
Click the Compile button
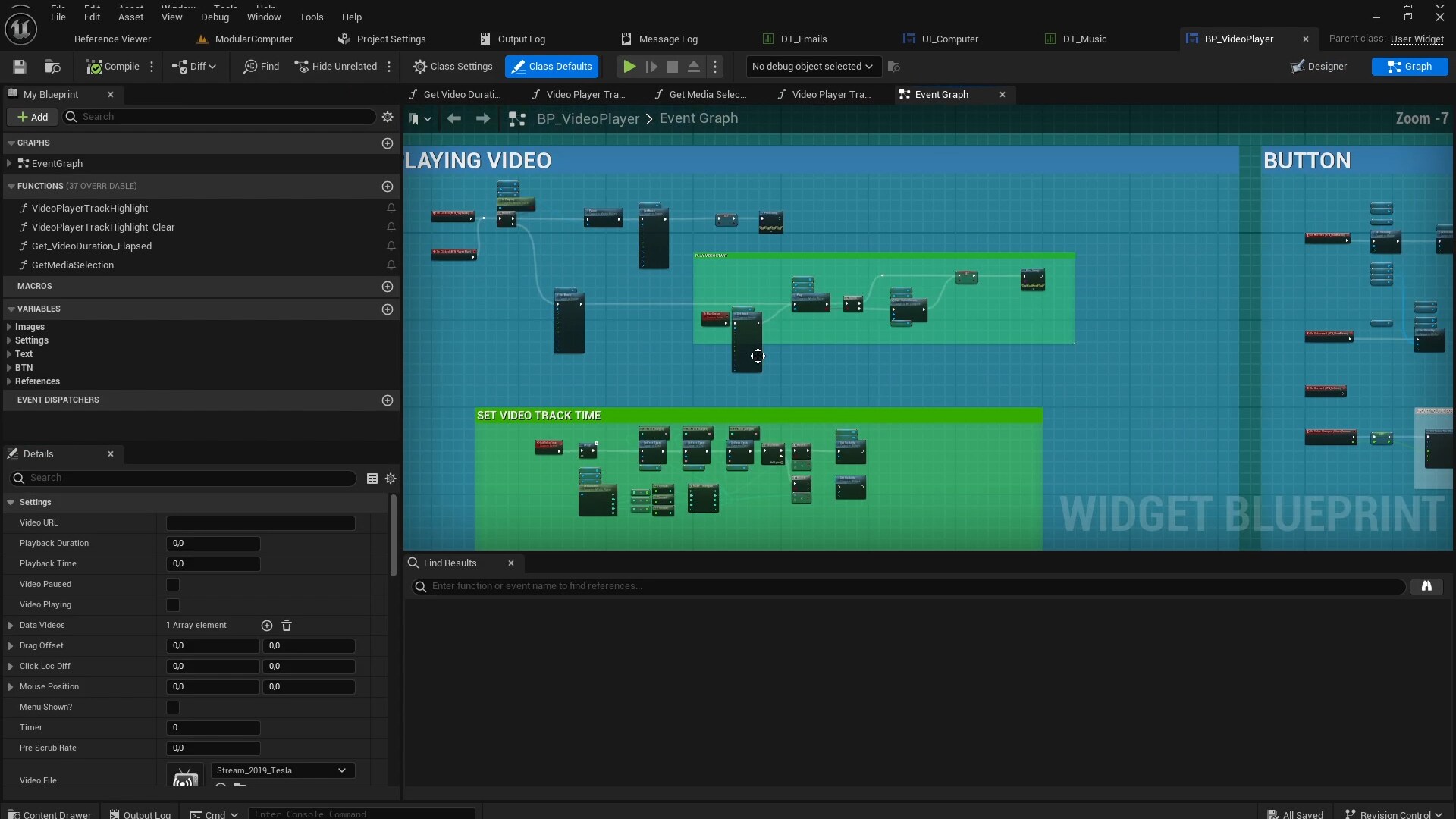(x=113, y=67)
